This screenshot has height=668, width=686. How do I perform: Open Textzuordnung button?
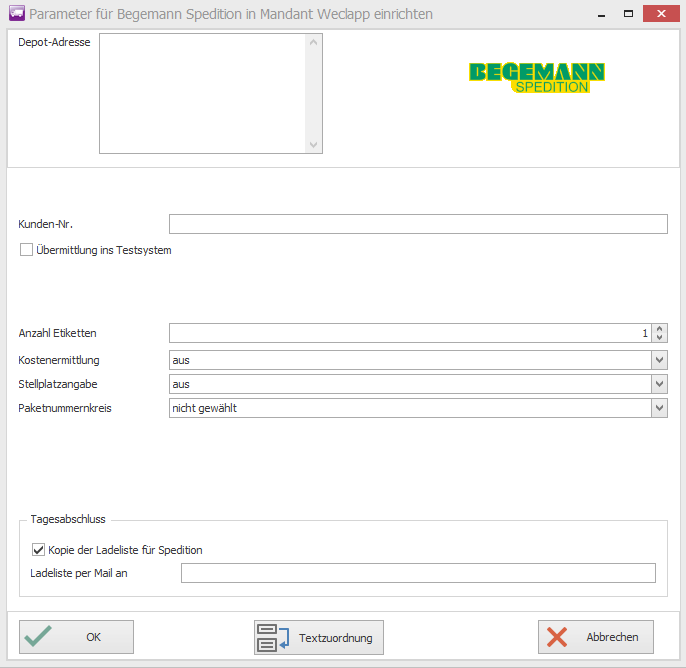pos(319,637)
